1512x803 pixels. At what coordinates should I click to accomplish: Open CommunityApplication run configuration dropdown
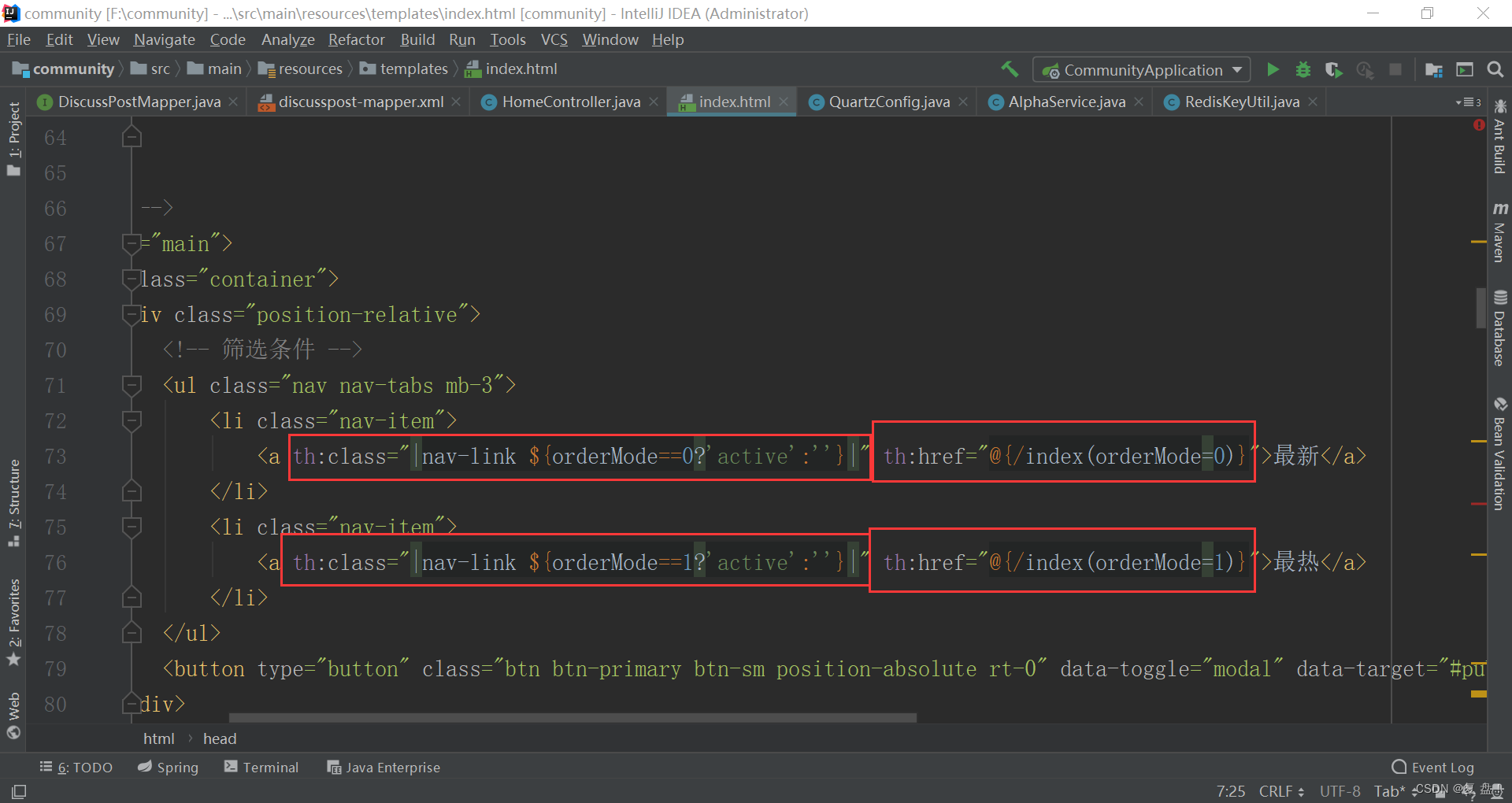(x=1141, y=70)
